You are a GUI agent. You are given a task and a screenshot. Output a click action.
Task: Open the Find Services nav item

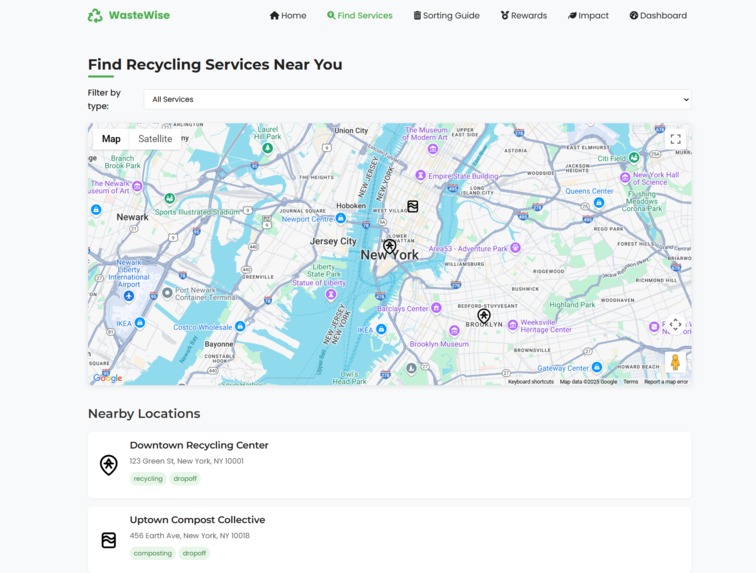click(x=360, y=15)
